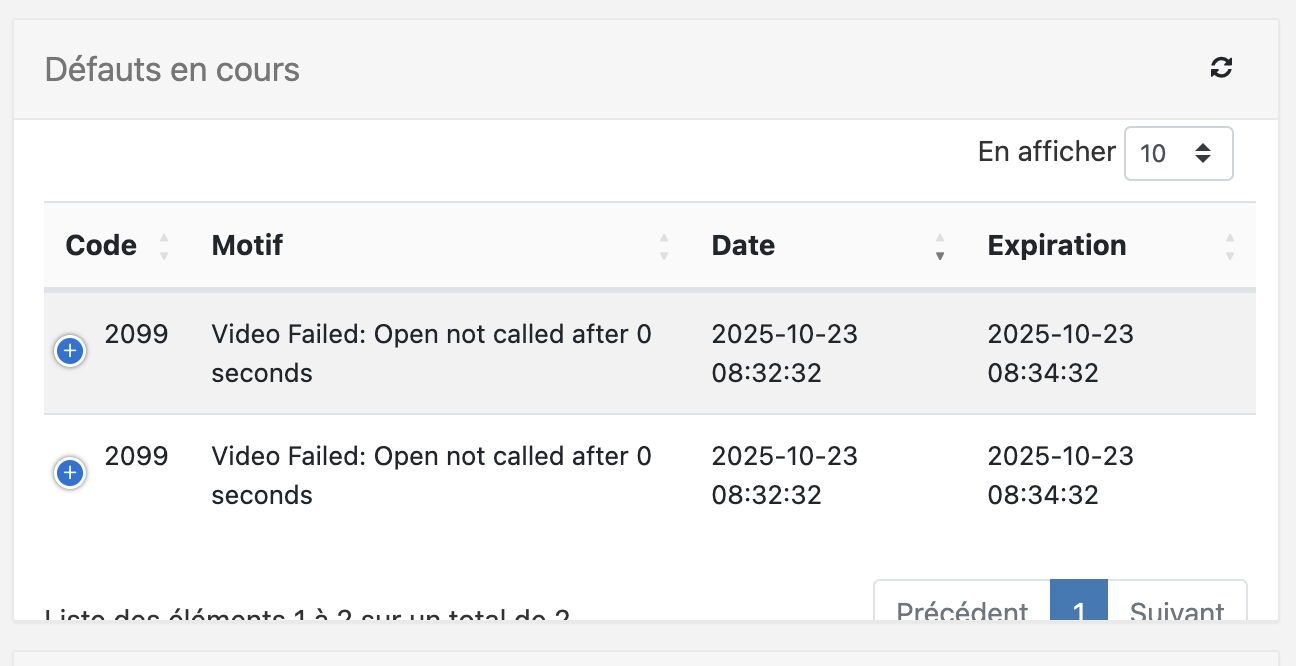The width and height of the screenshot is (1296, 666).
Task: Click the refresh icon in Défauts en cours header
Action: 1221,68
